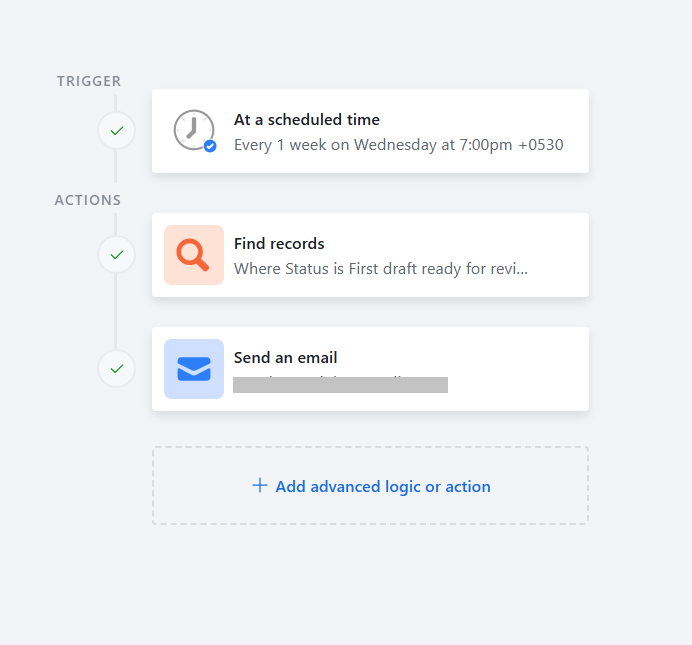This screenshot has width=692, height=645.
Task: Click the "Where Status is First draft" condition text
Action: [380, 269]
